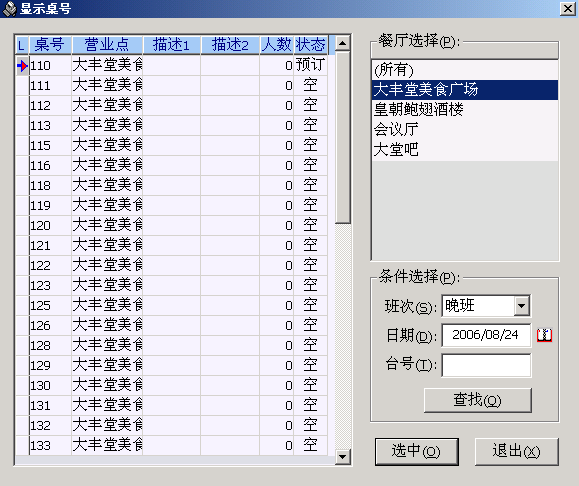Click the app icon in title bar
579x486 pixels.
[9, 9]
